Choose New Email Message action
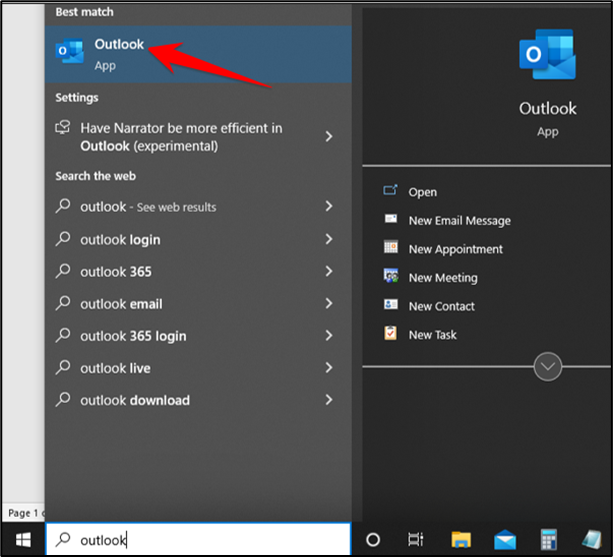This screenshot has width=613, height=557. tap(459, 220)
